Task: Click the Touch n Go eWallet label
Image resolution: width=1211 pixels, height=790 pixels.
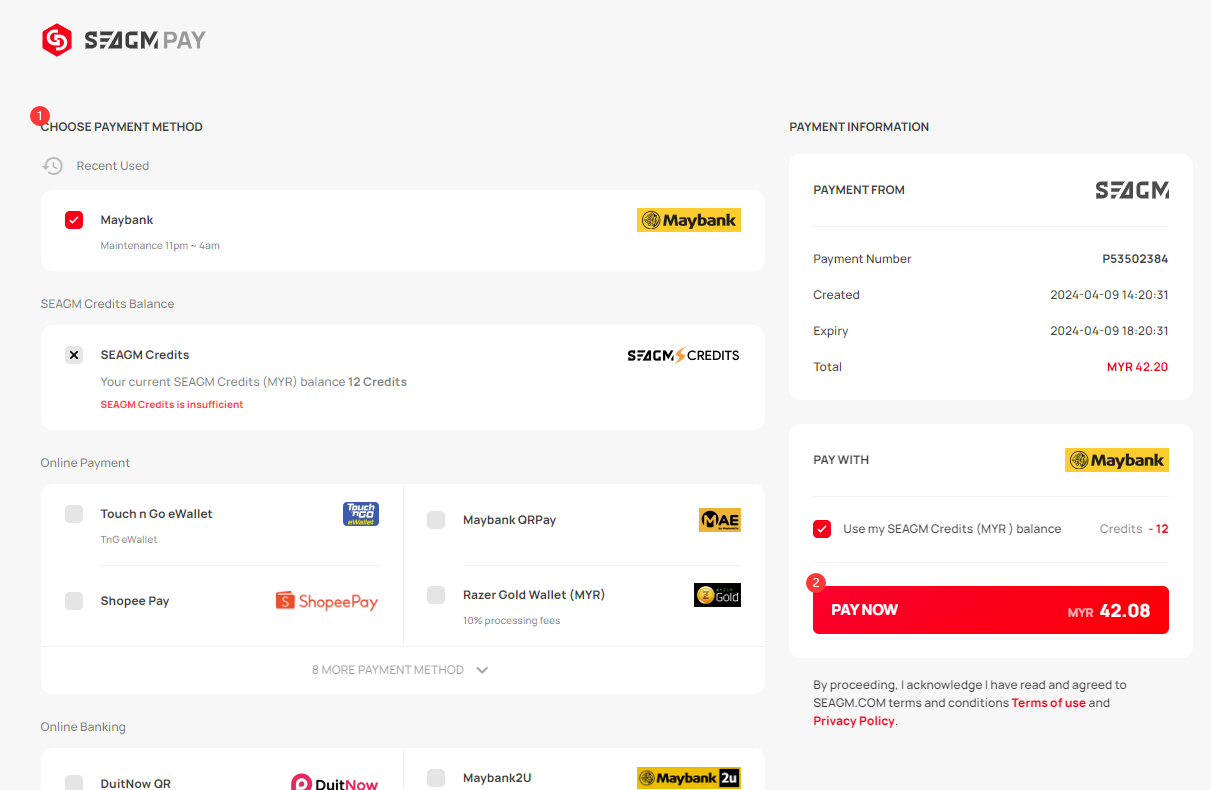Action: coord(157,514)
